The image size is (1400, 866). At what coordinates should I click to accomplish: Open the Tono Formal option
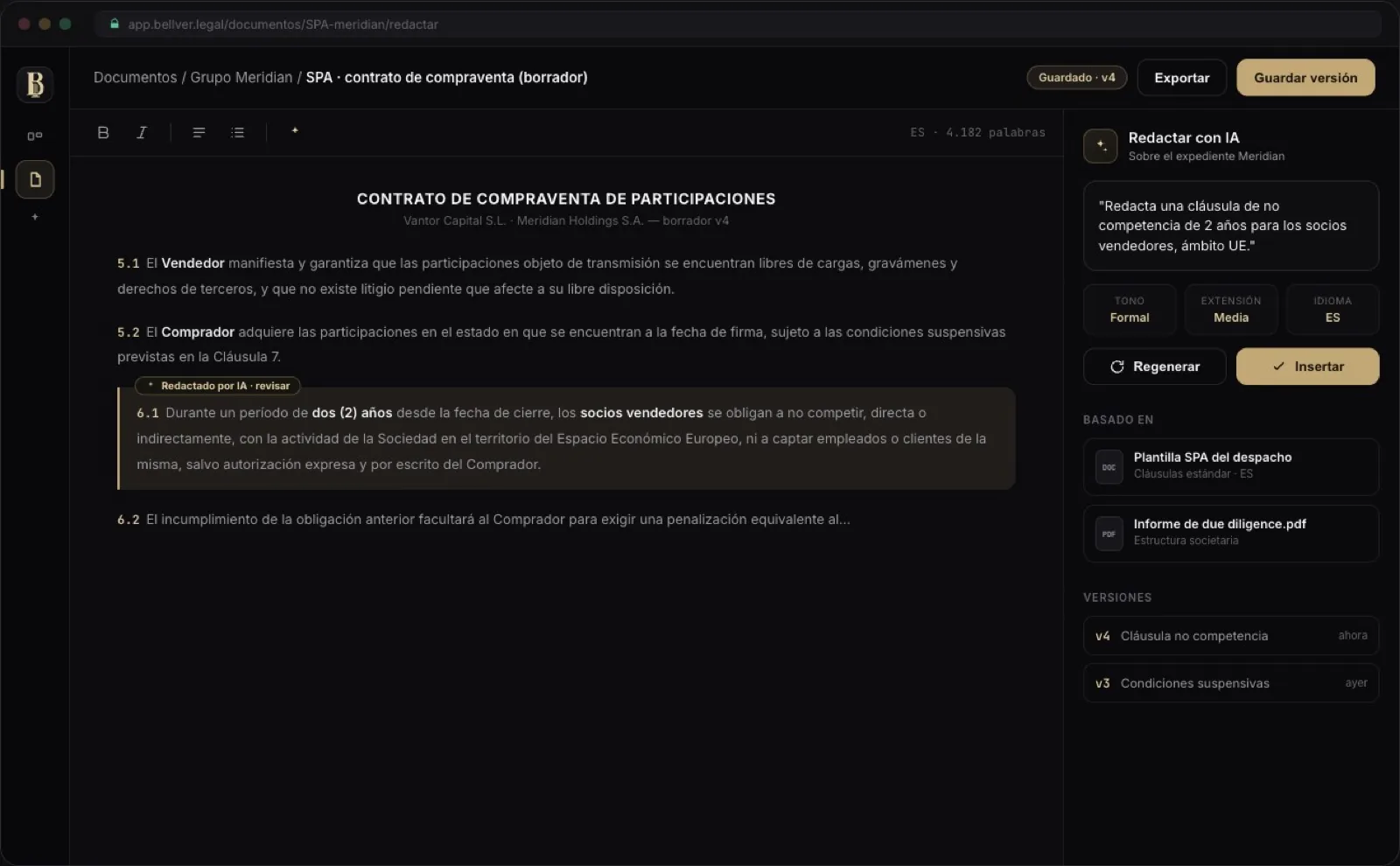point(1129,310)
